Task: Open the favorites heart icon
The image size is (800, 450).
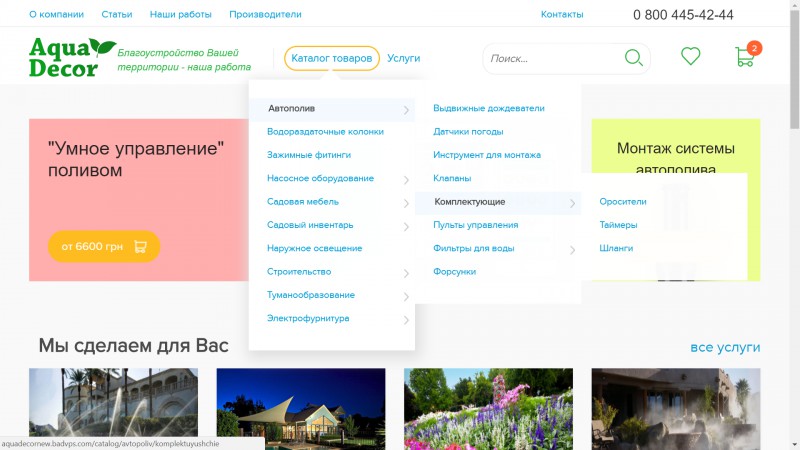Action: pyautogui.click(x=690, y=56)
